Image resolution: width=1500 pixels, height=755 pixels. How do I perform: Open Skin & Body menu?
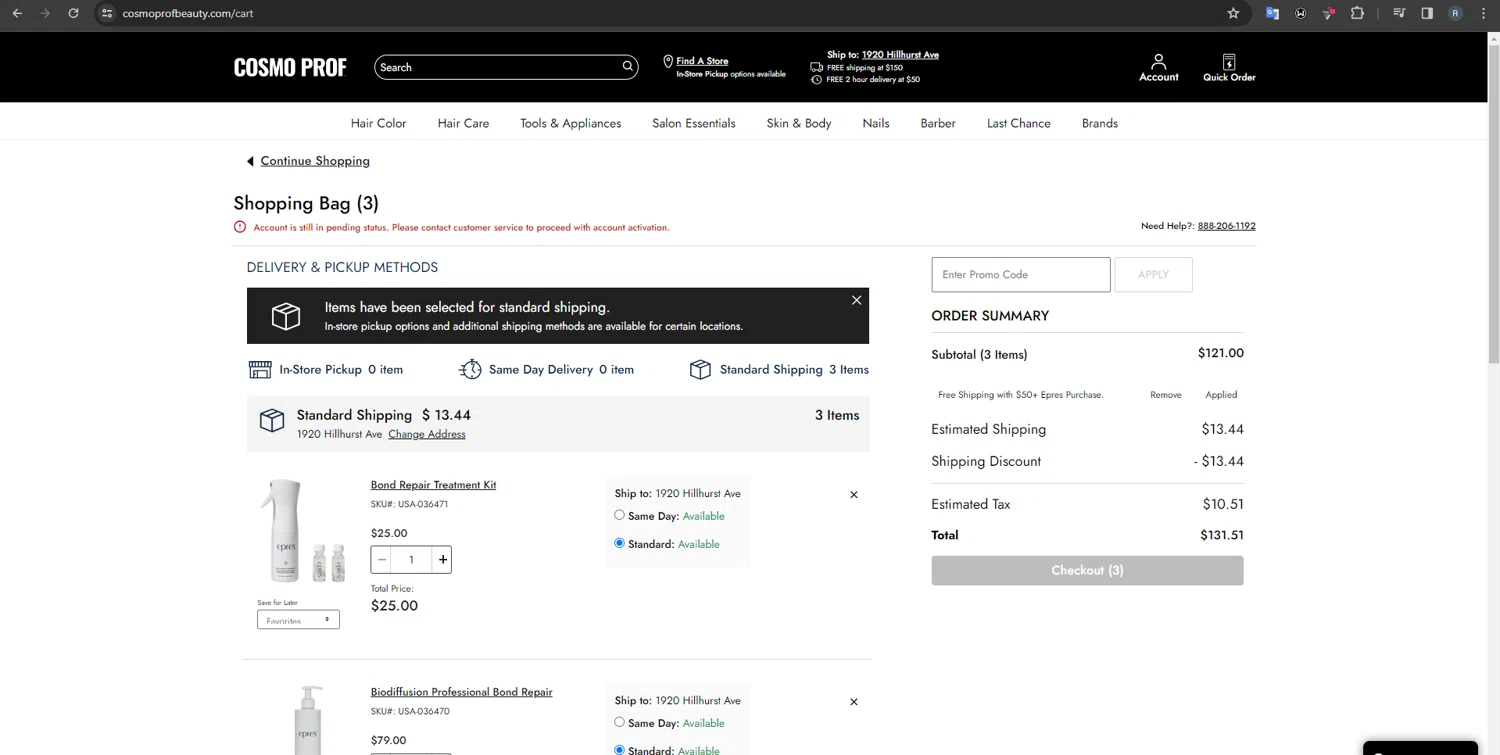(x=799, y=123)
